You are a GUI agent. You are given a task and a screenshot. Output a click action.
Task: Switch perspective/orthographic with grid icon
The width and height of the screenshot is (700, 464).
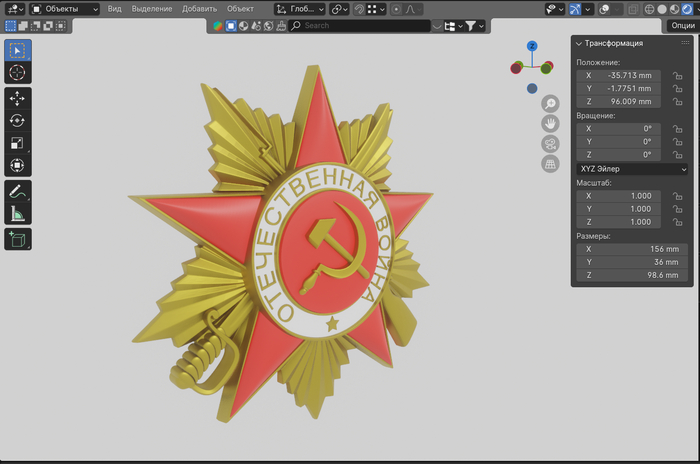click(x=550, y=164)
